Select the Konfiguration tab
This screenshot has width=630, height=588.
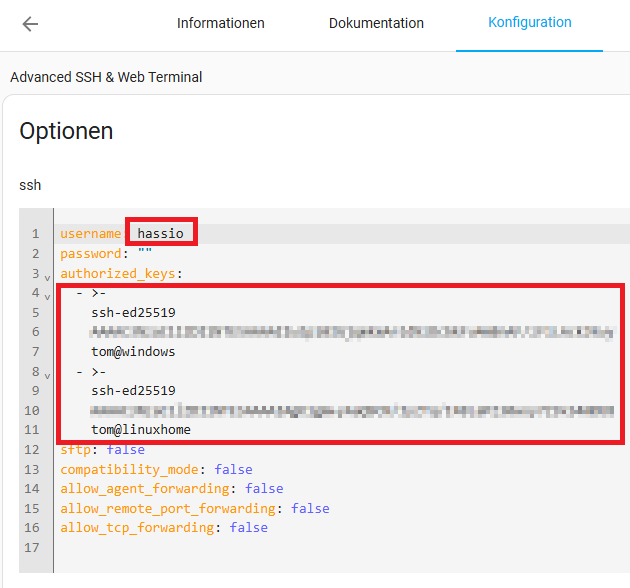(x=529, y=22)
